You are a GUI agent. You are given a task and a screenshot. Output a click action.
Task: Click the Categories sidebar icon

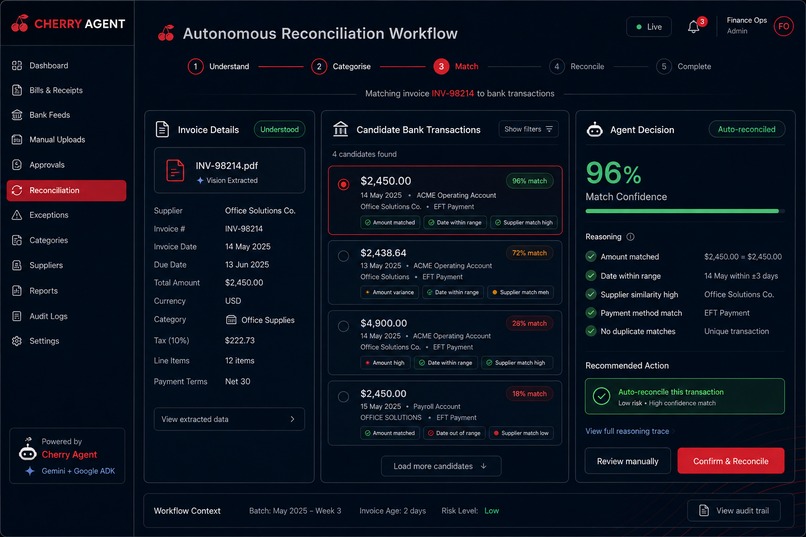coord(17,240)
